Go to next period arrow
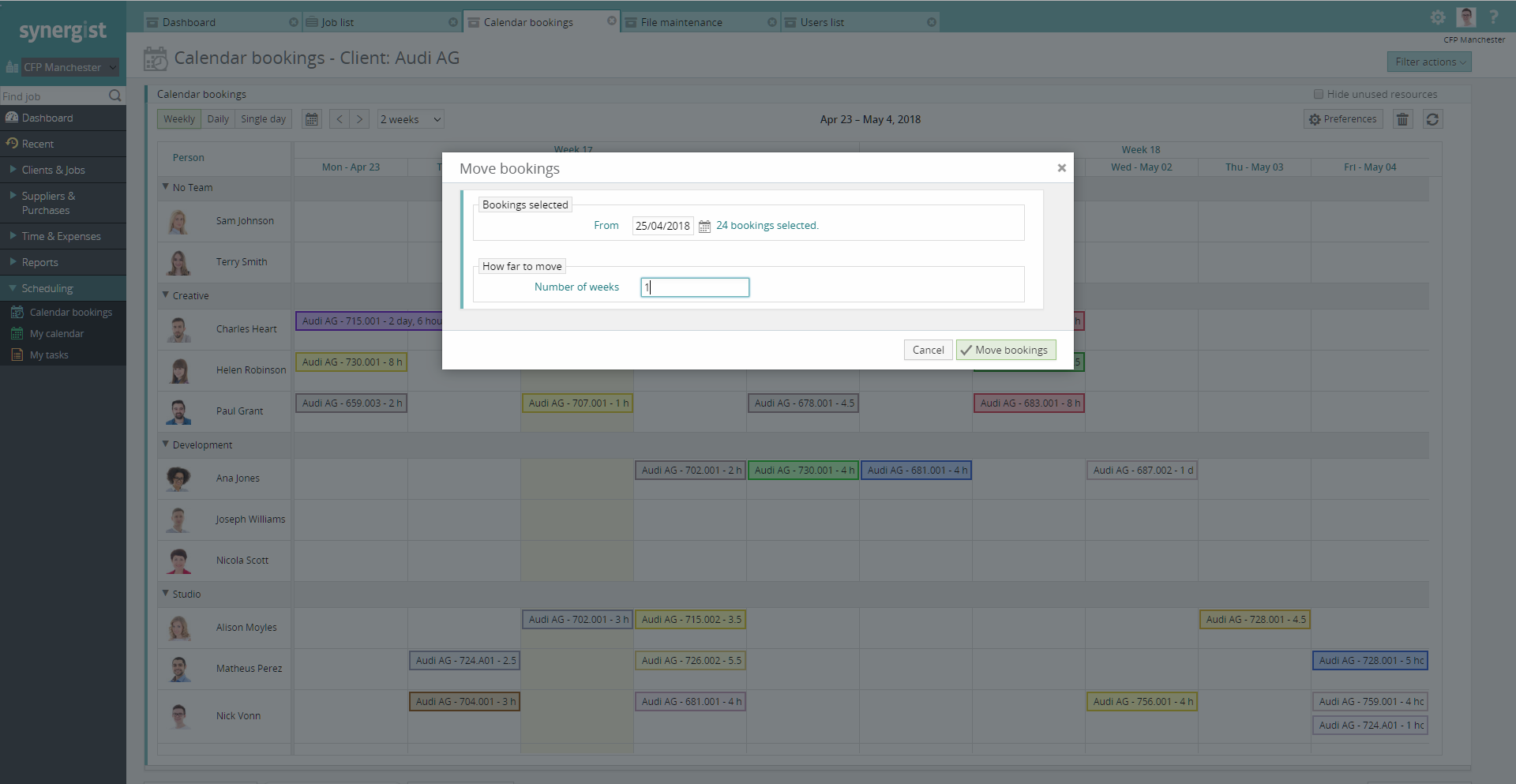The width and height of the screenshot is (1516, 784). coord(360,119)
